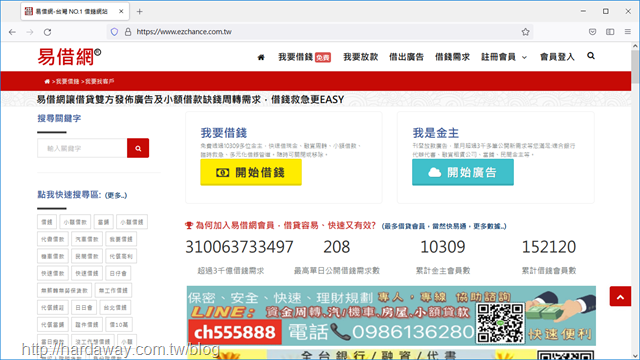This screenshot has height=360, width=640.
Task: Open the tracking protection shield icon
Action: pos(114,32)
